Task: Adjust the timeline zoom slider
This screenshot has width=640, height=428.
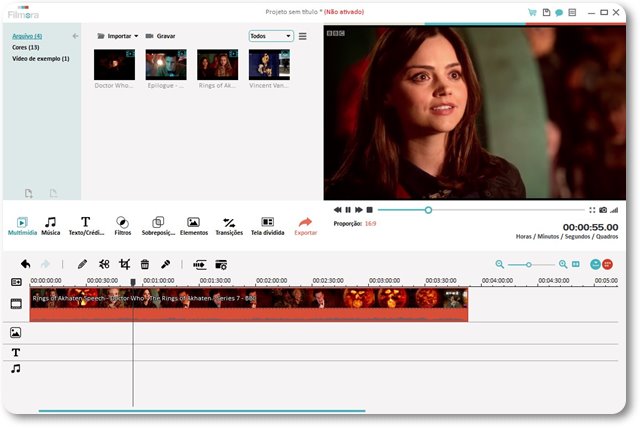Action: tap(529, 265)
